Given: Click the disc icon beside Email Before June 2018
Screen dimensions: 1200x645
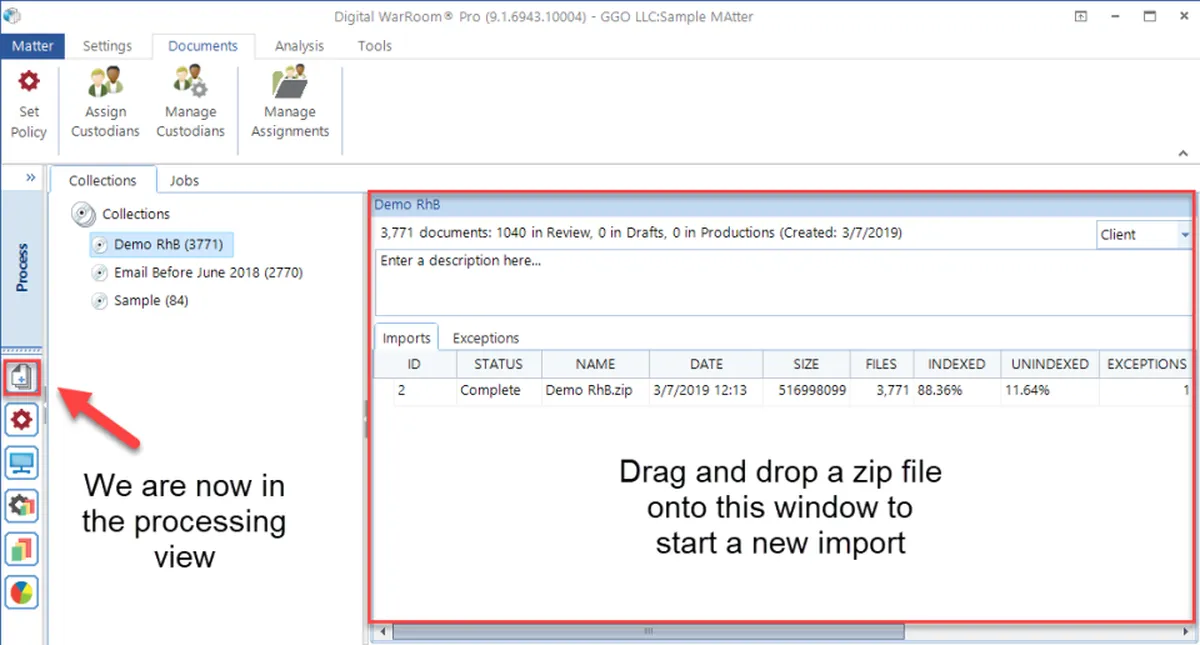Looking at the screenshot, I should tap(99, 273).
